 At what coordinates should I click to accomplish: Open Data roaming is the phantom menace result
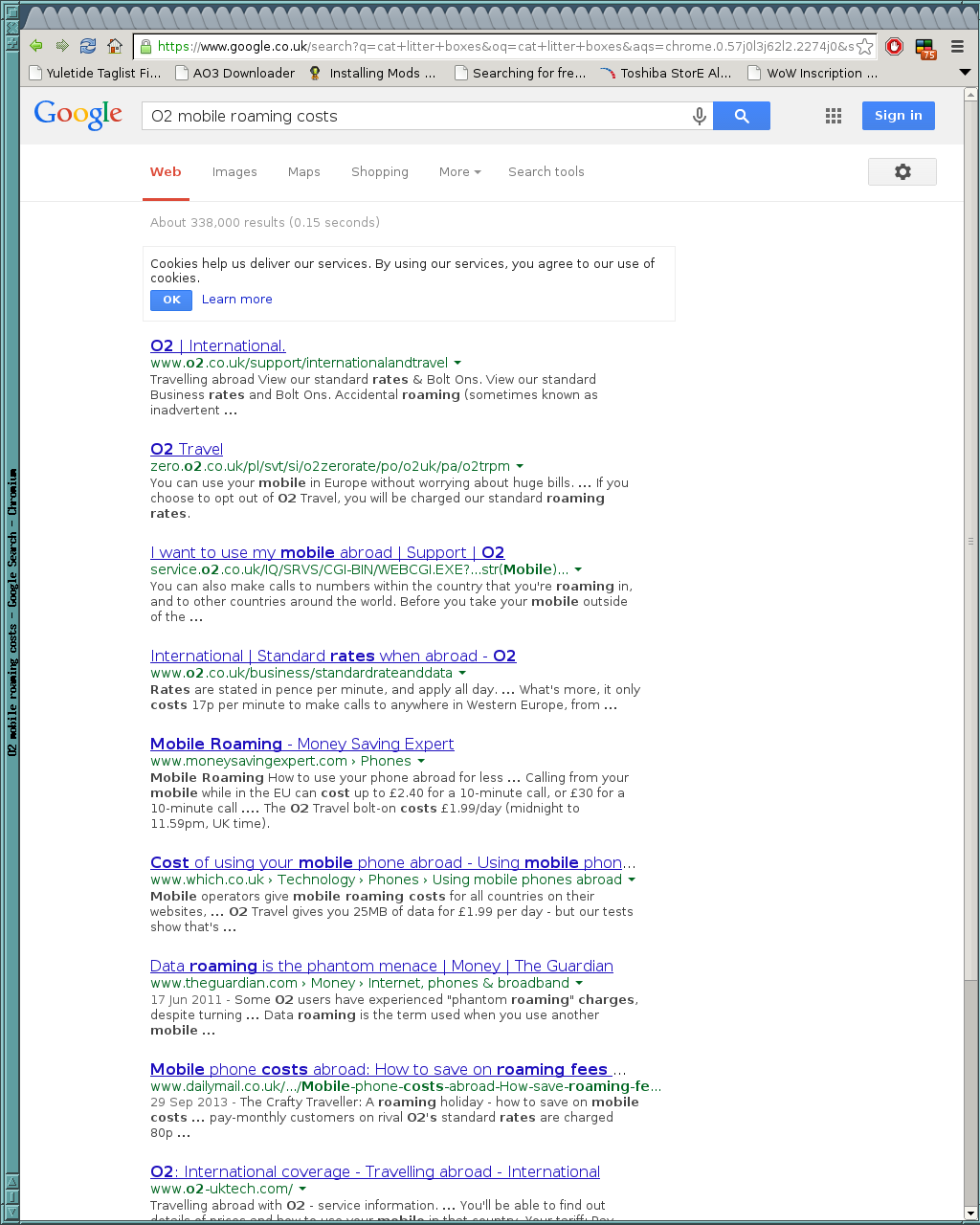click(x=382, y=966)
